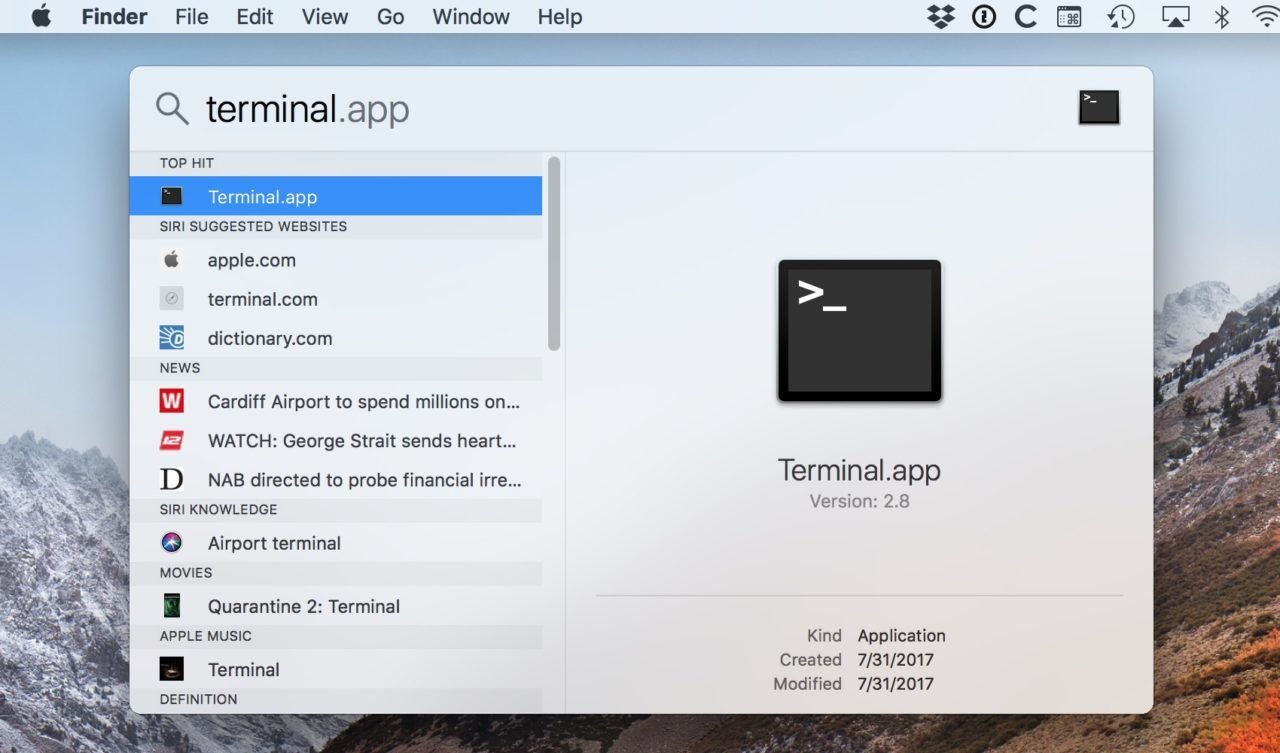Open the Apple menu
The width and height of the screenshot is (1280, 753).
tap(41, 16)
